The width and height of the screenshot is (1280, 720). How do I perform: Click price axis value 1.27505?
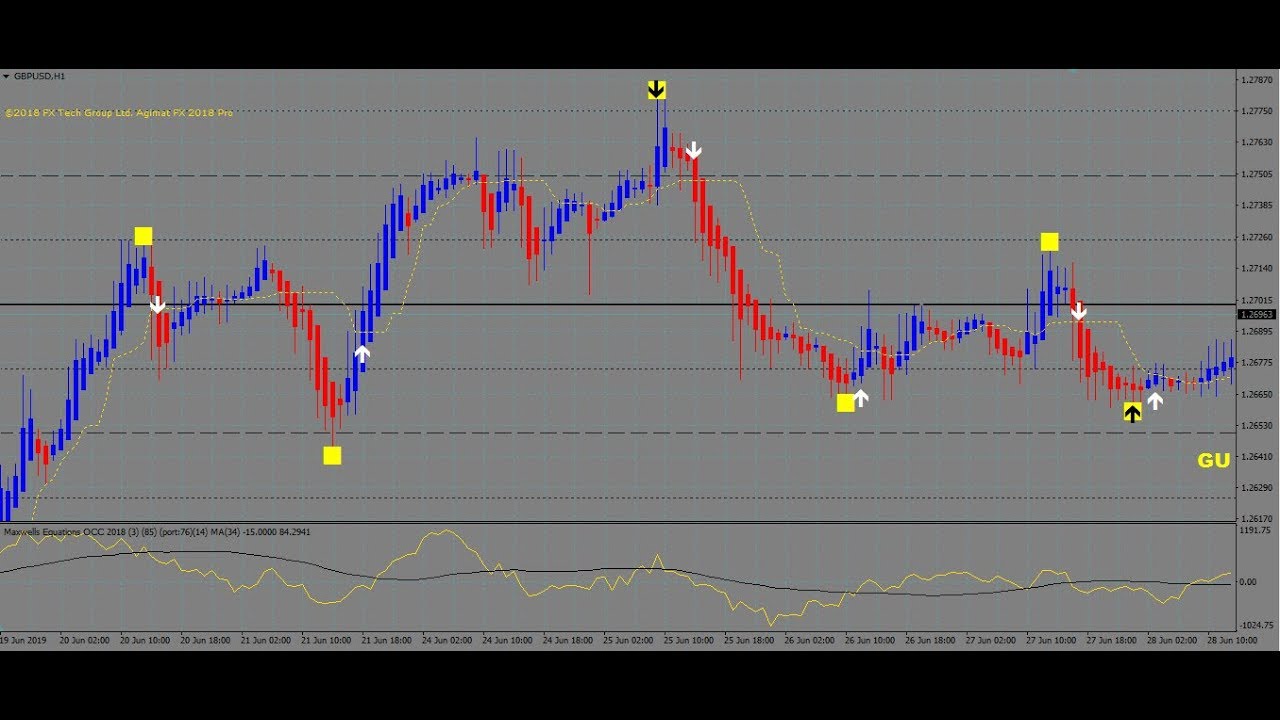pos(1255,174)
